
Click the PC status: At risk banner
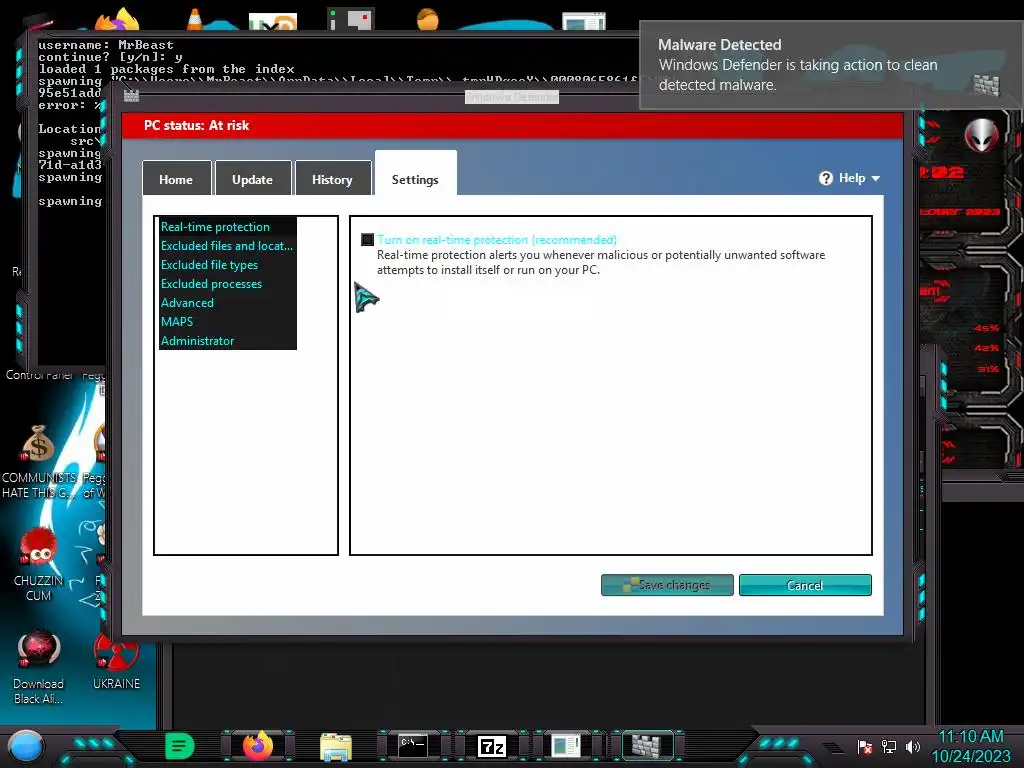coord(512,125)
